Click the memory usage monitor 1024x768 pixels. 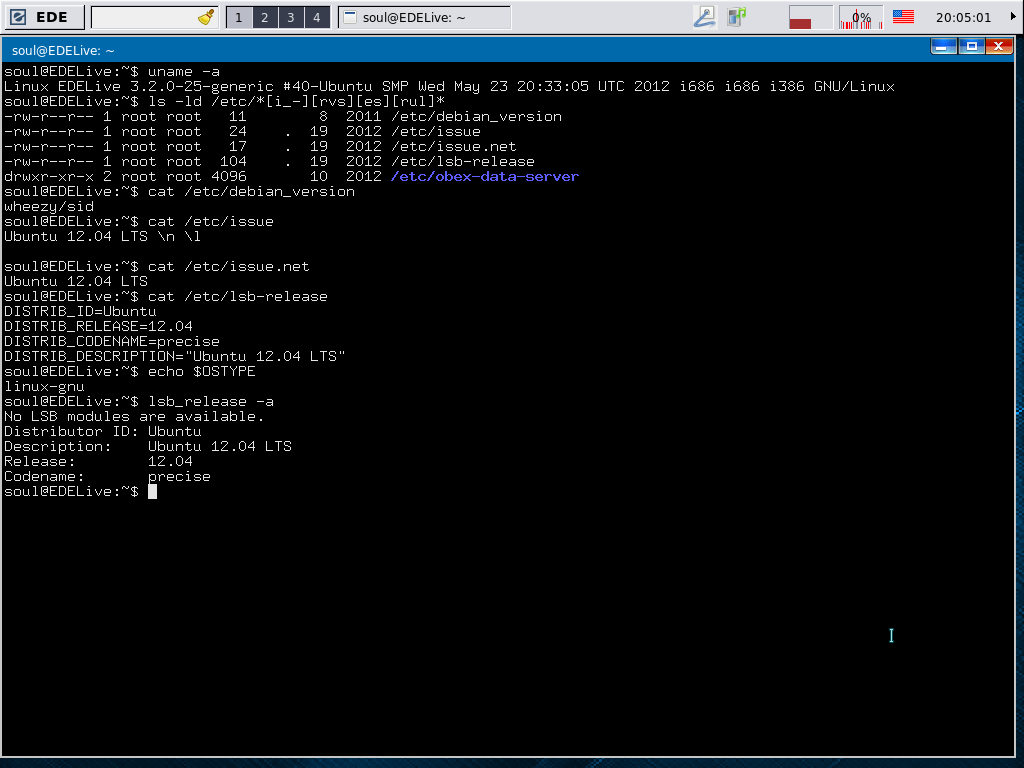coord(810,18)
